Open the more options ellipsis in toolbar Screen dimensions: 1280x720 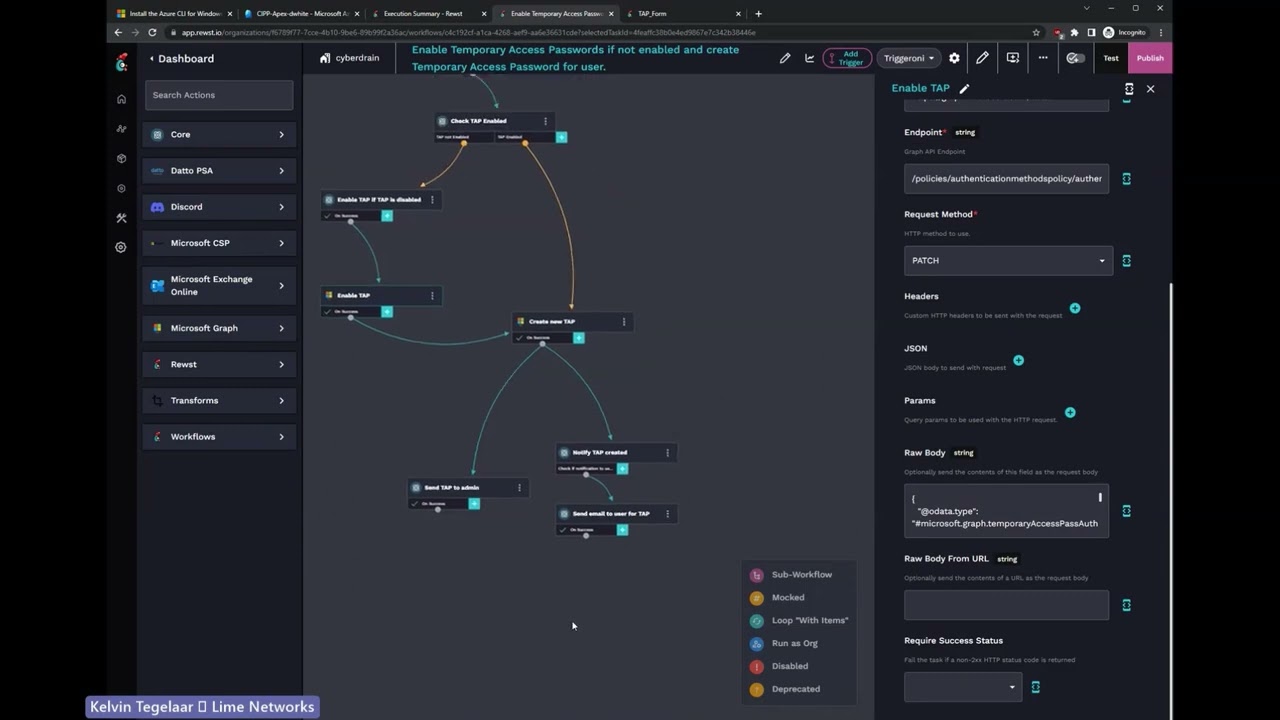[x=1043, y=58]
